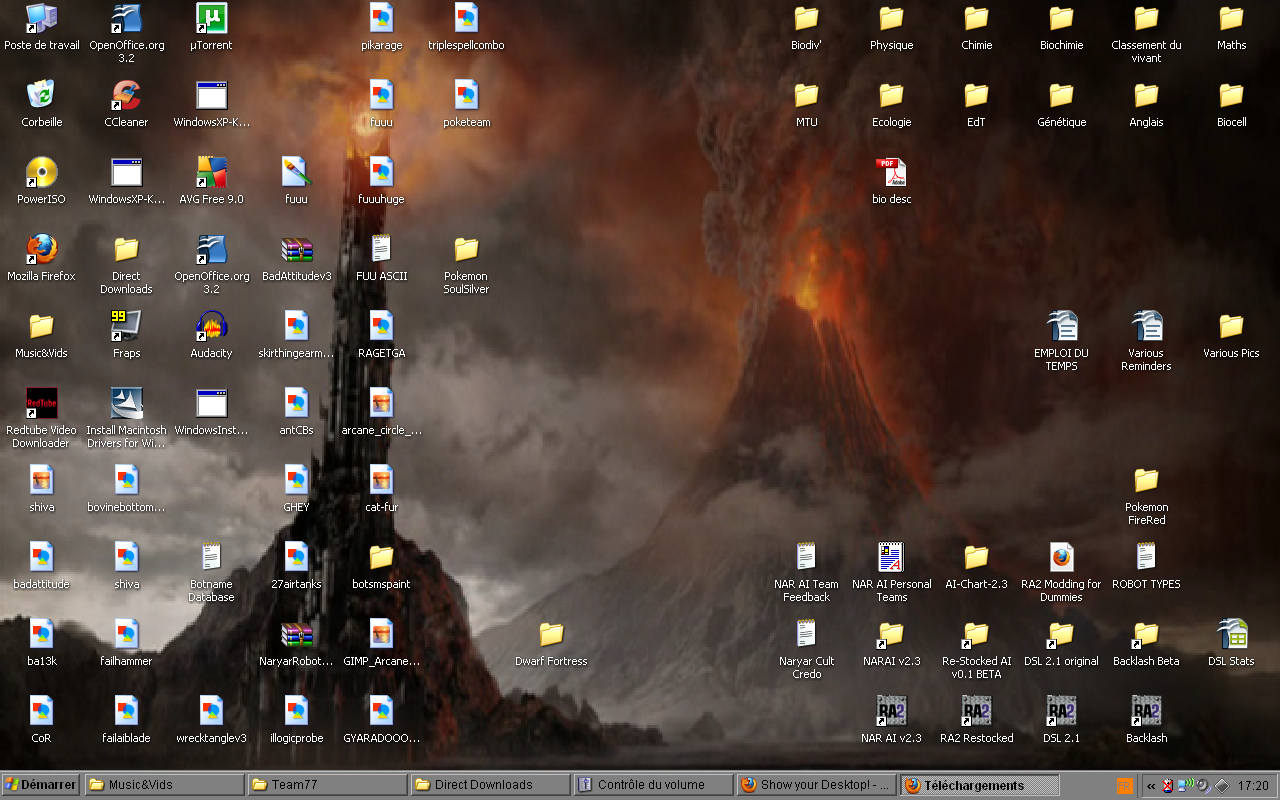Viewport: 1280px width, 800px height.
Task: Open the bio desc PDF file
Action: pos(891,173)
